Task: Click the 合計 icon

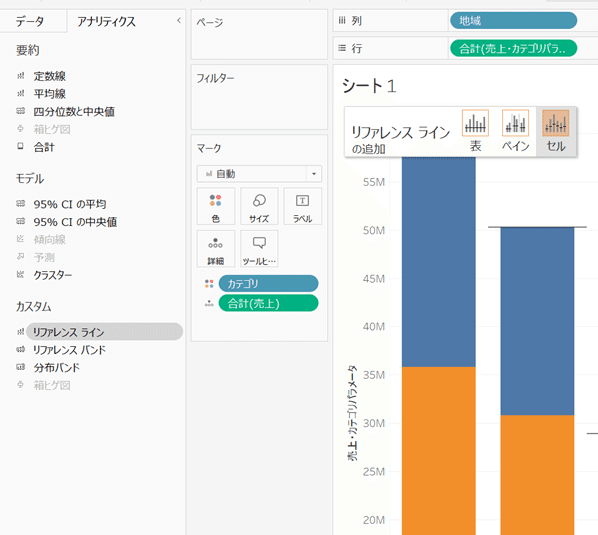Action: (21, 146)
